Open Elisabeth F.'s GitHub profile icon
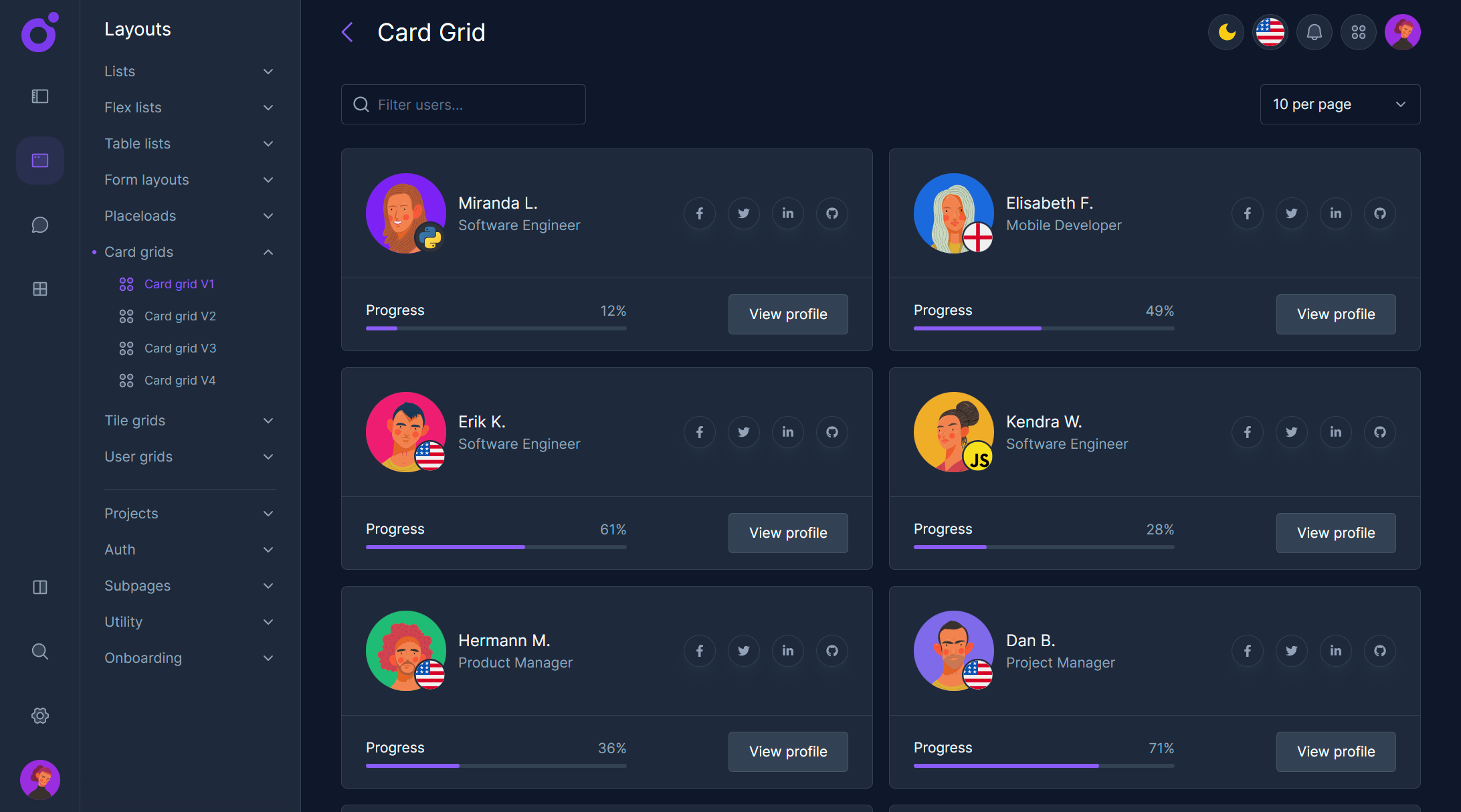Image resolution: width=1461 pixels, height=812 pixels. [1380, 213]
